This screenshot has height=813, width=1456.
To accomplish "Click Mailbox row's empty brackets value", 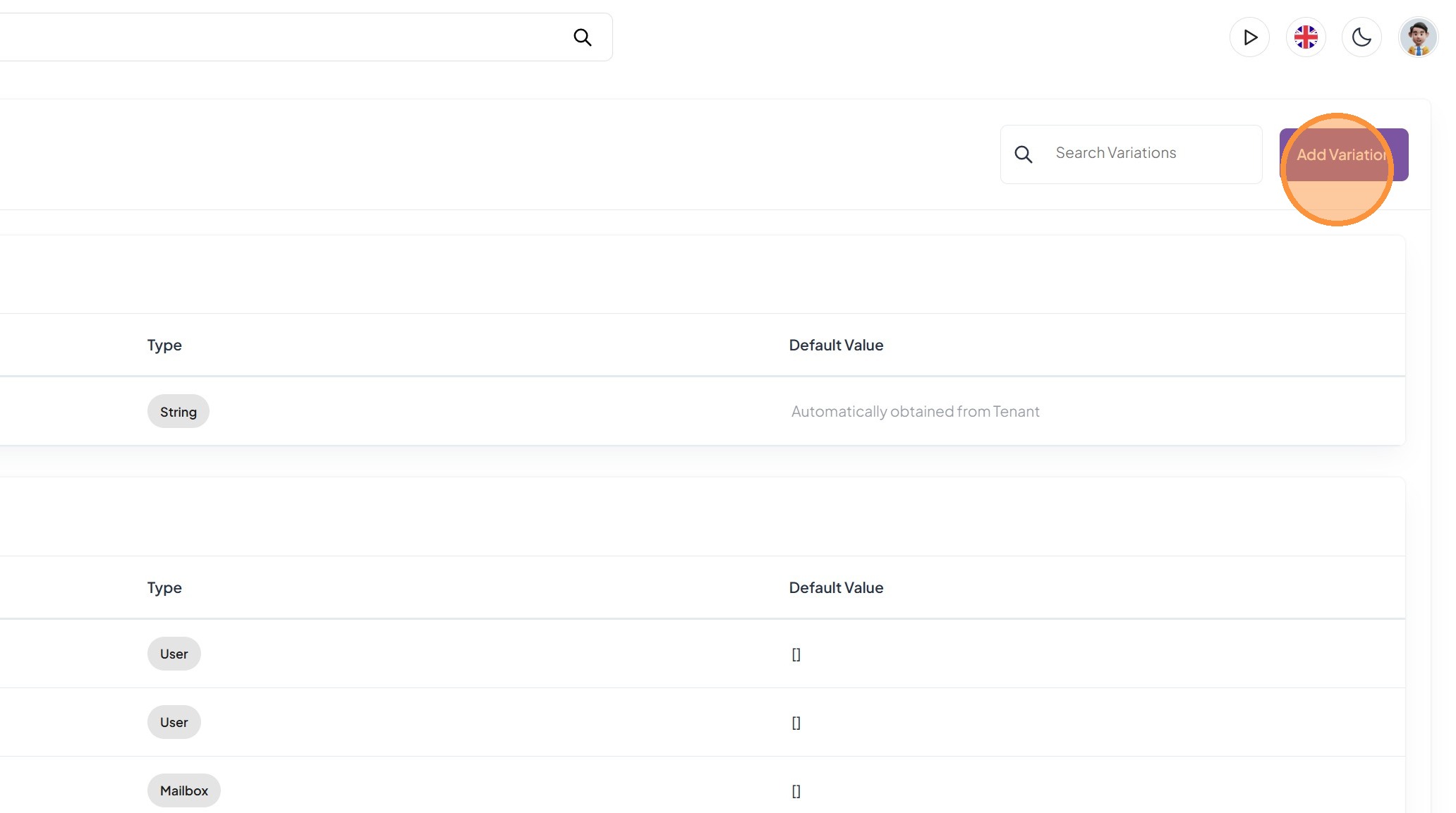I will coord(796,791).
